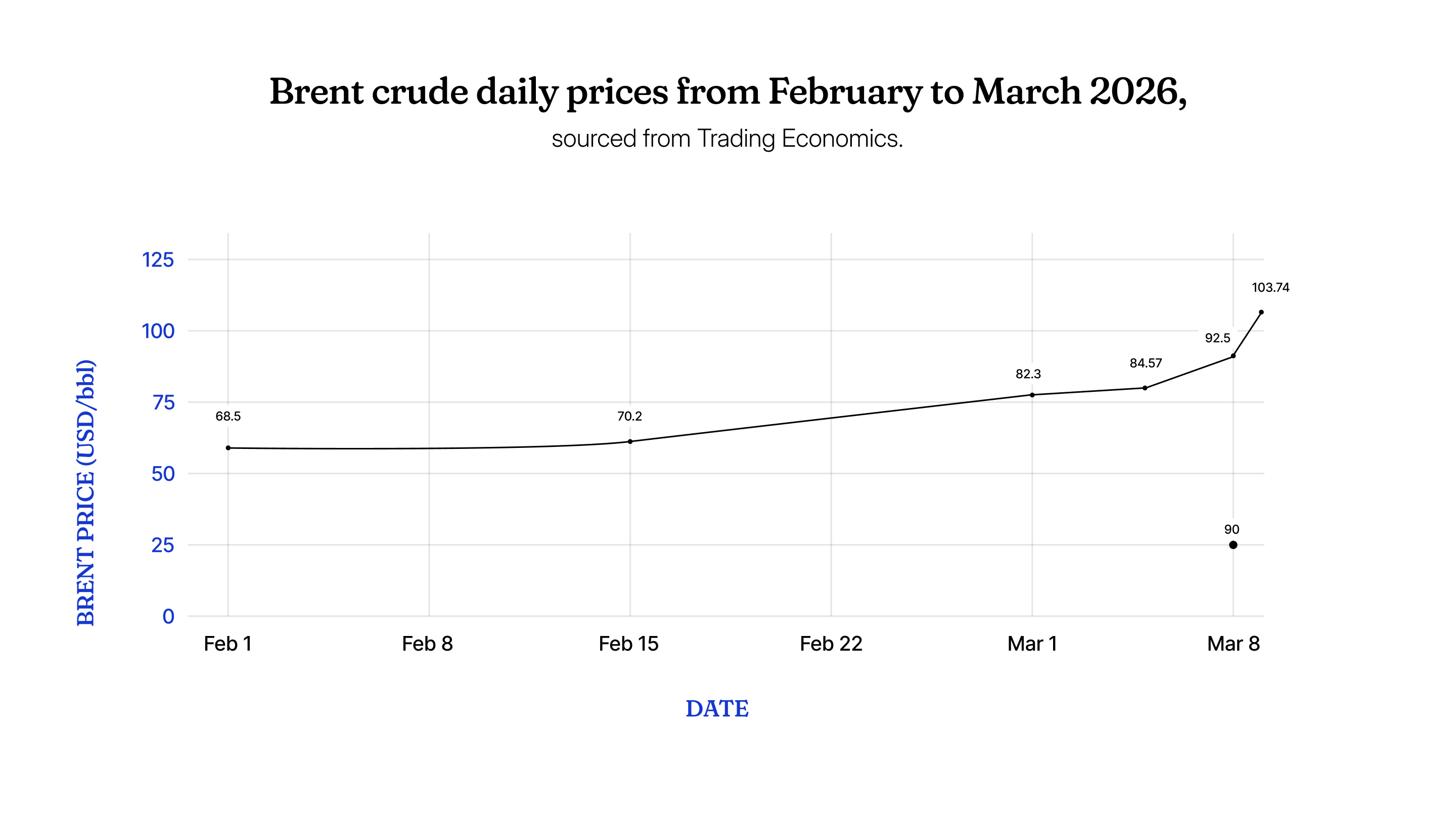
Task: Click the chart title about Brent crude prices
Action: 728,92
